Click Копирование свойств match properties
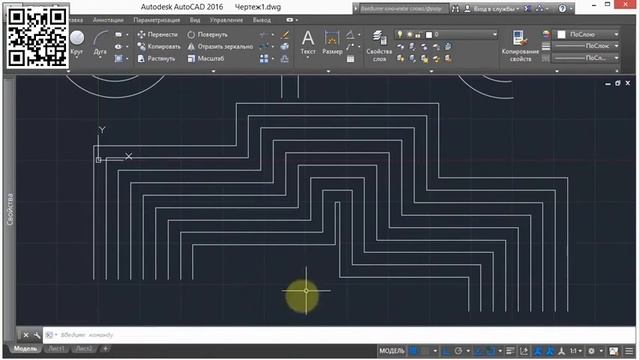The image size is (640, 360). click(520, 46)
